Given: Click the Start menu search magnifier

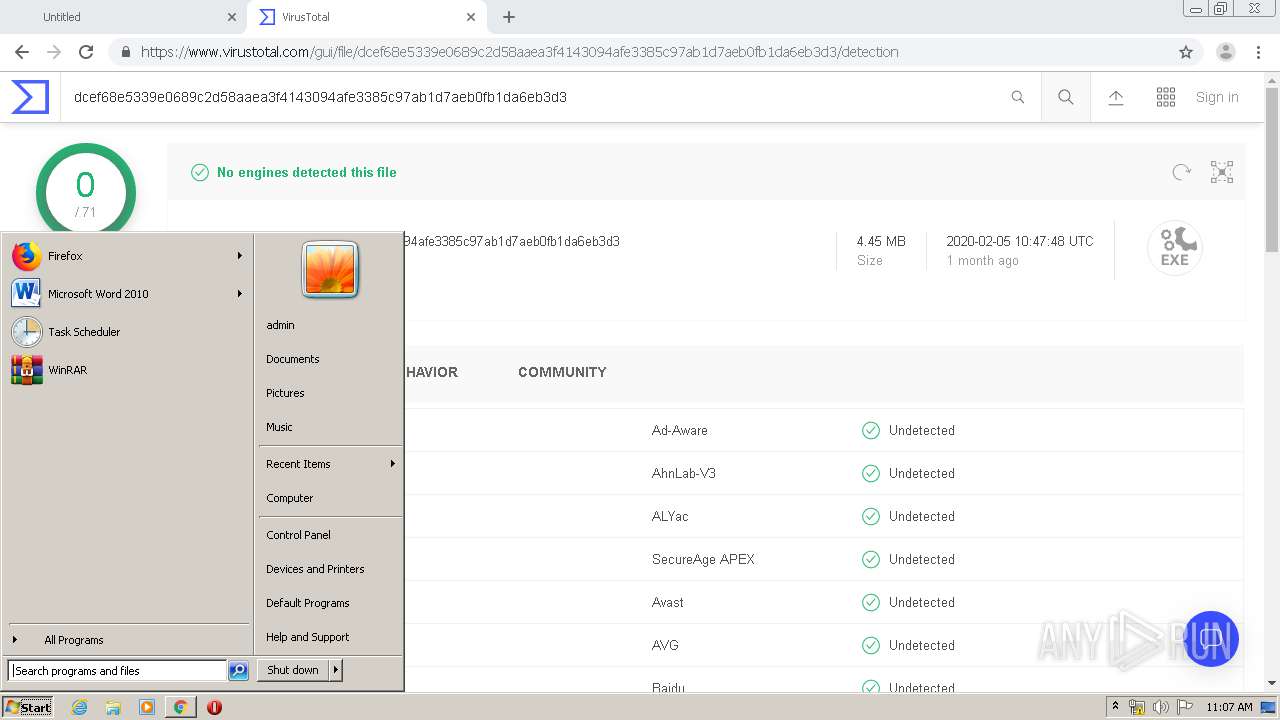Looking at the screenshot, I should pos(238,671).
